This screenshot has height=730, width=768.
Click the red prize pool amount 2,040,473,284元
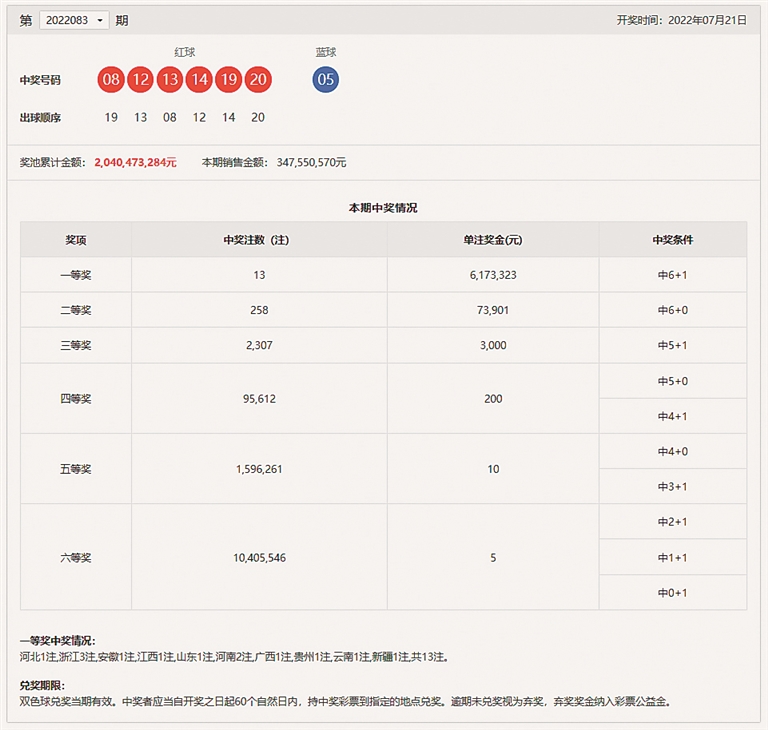pos(135,162)
